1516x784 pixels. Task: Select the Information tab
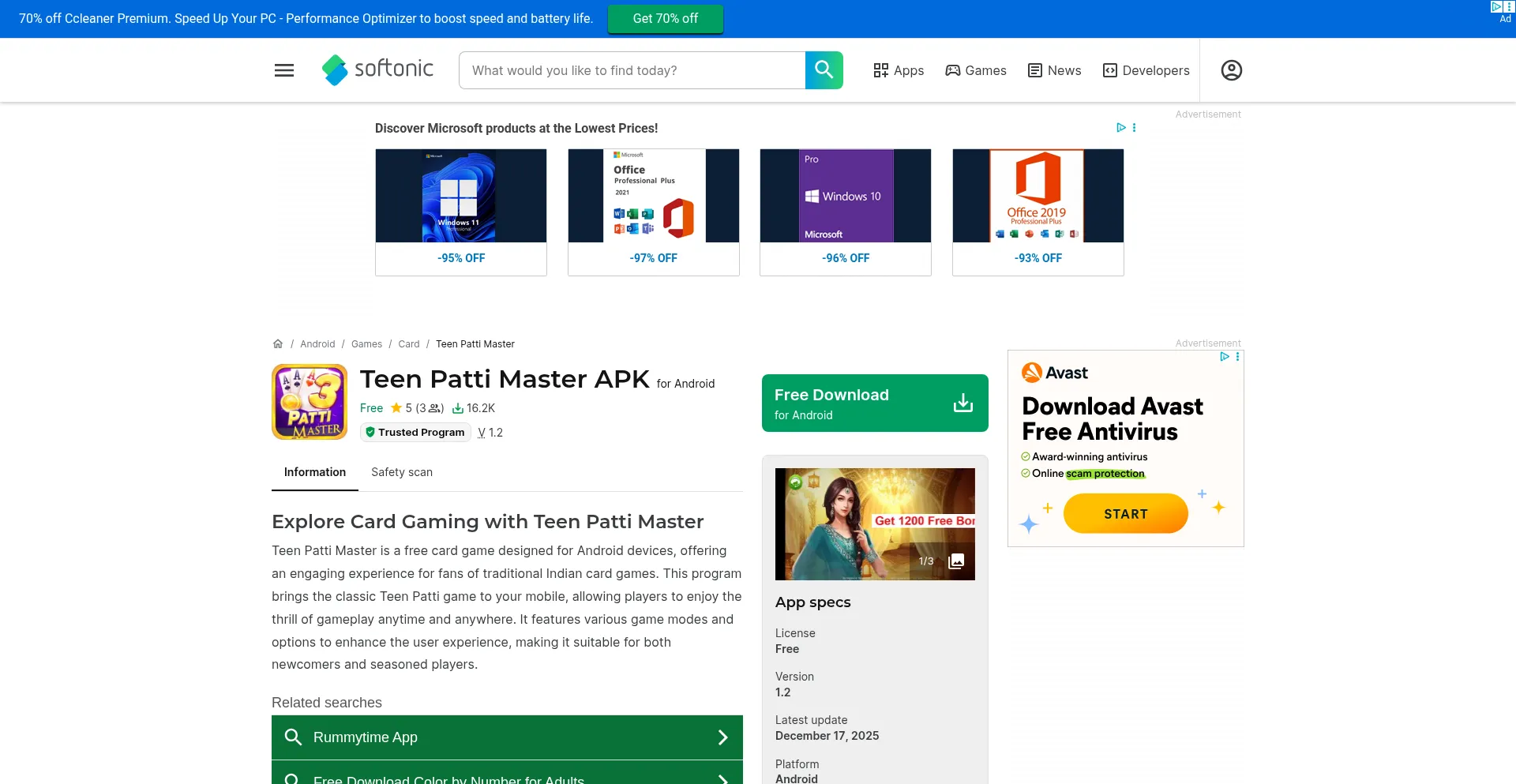coord(314,471)
